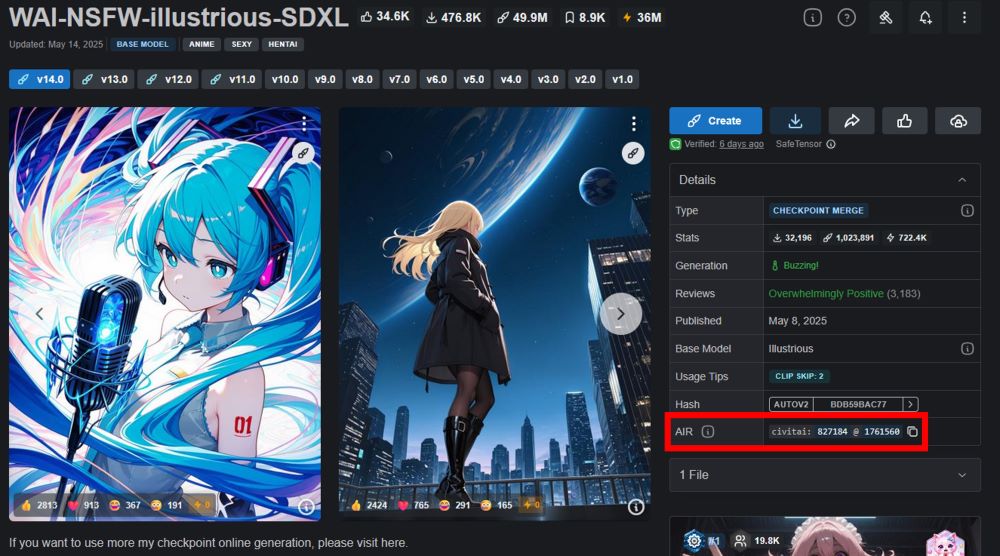Switch to version v13.0
The image size is (1000, 556).
tap(104, 79)
